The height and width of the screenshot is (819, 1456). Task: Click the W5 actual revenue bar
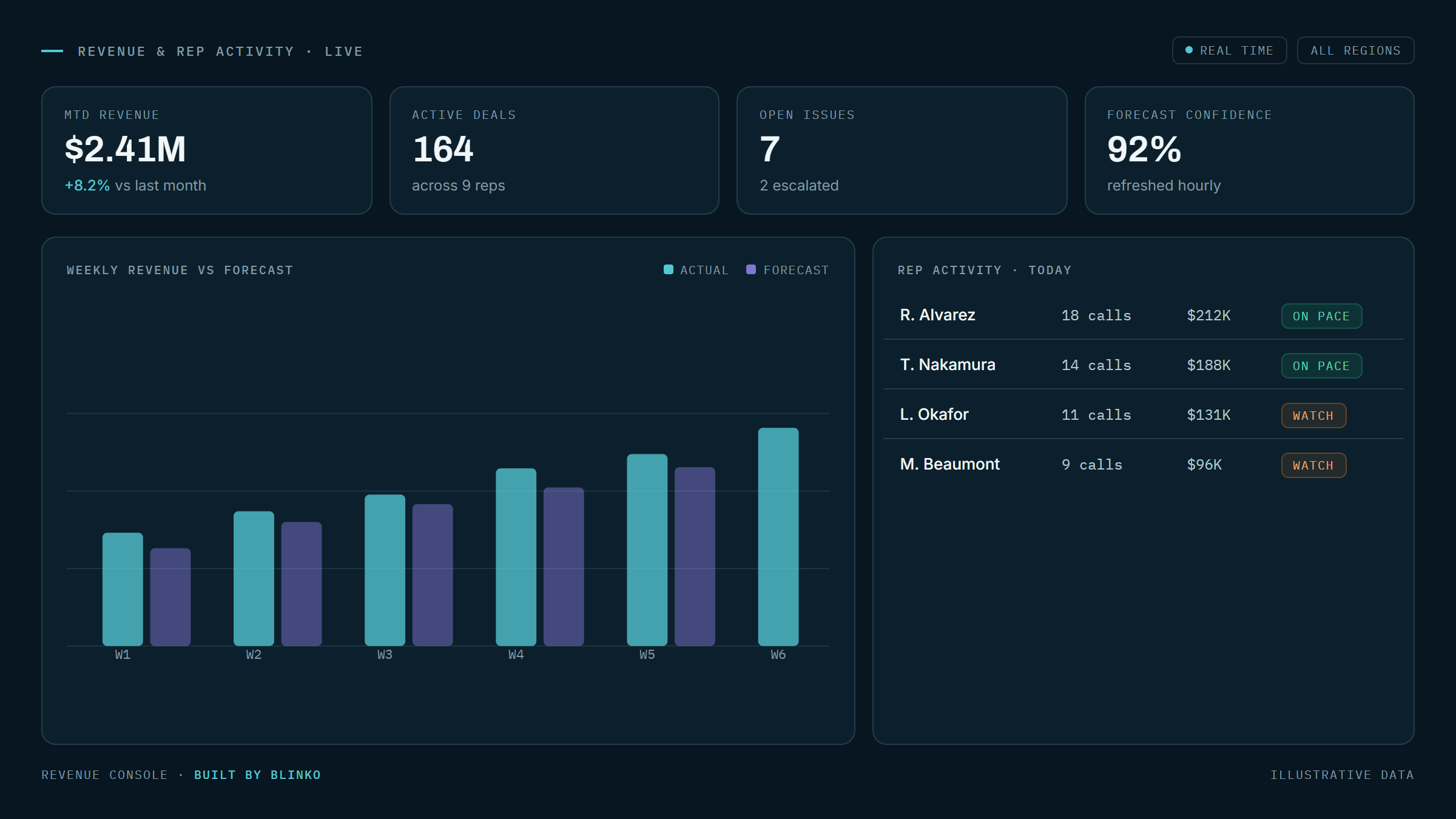tap(647, 550)
